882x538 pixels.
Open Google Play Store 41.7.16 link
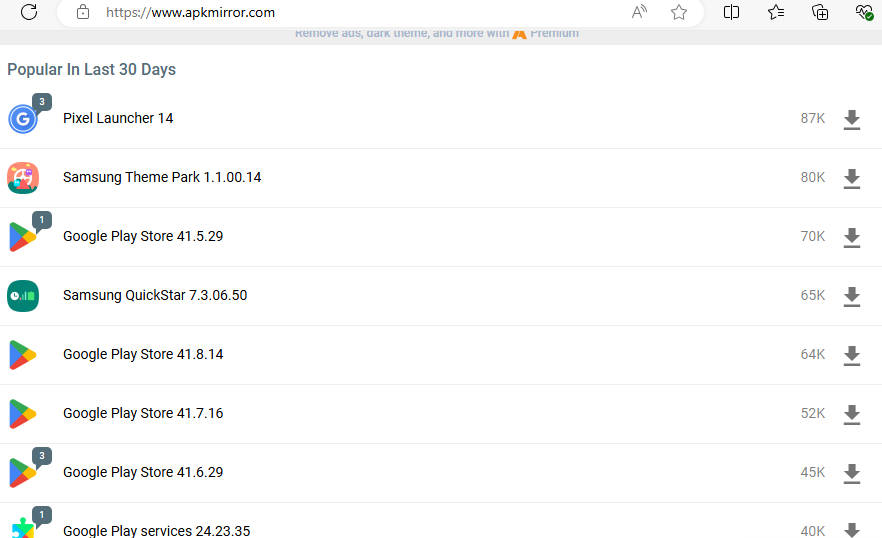(143, 414)
